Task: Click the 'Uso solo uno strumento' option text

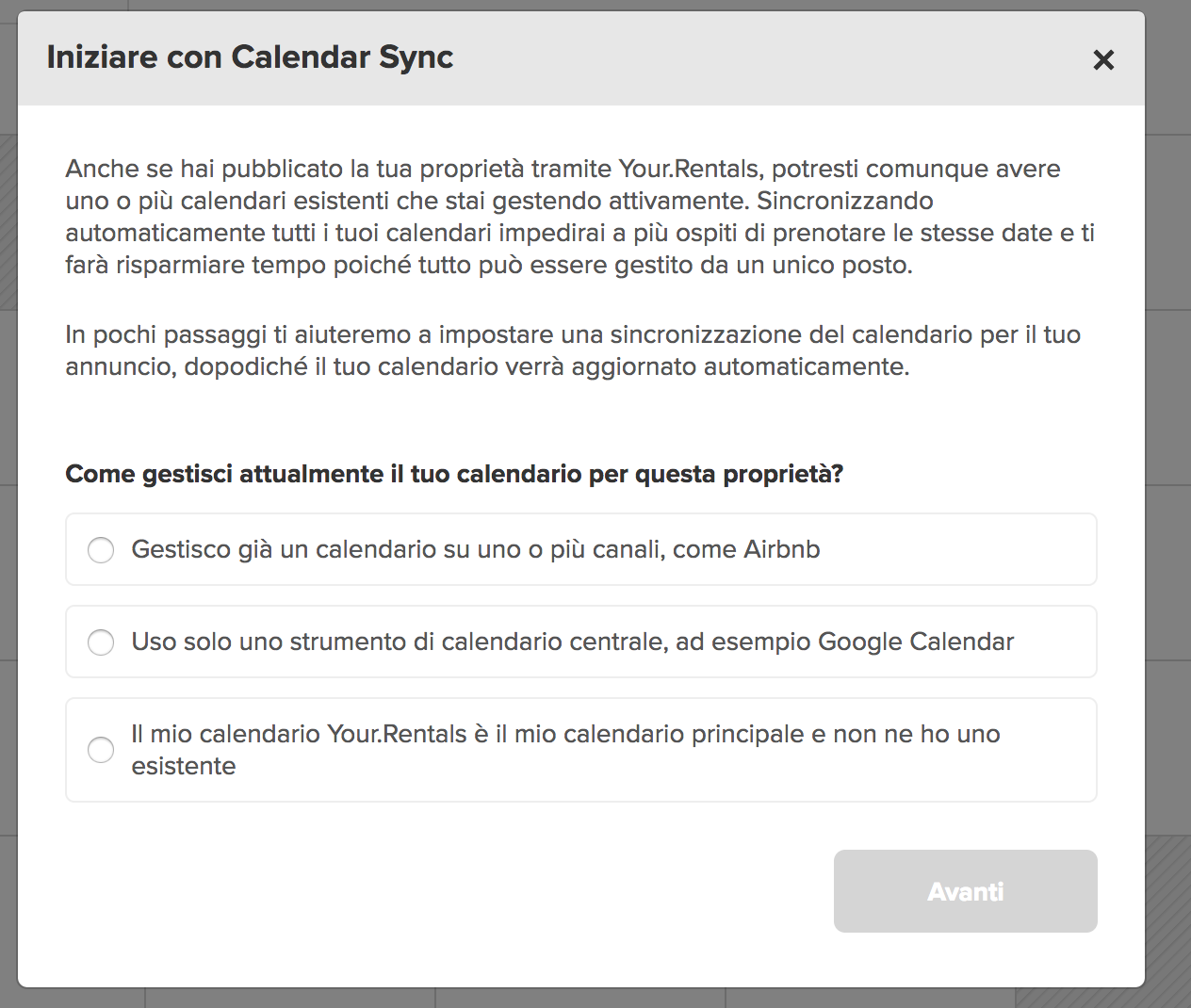Action: (572, 642)
